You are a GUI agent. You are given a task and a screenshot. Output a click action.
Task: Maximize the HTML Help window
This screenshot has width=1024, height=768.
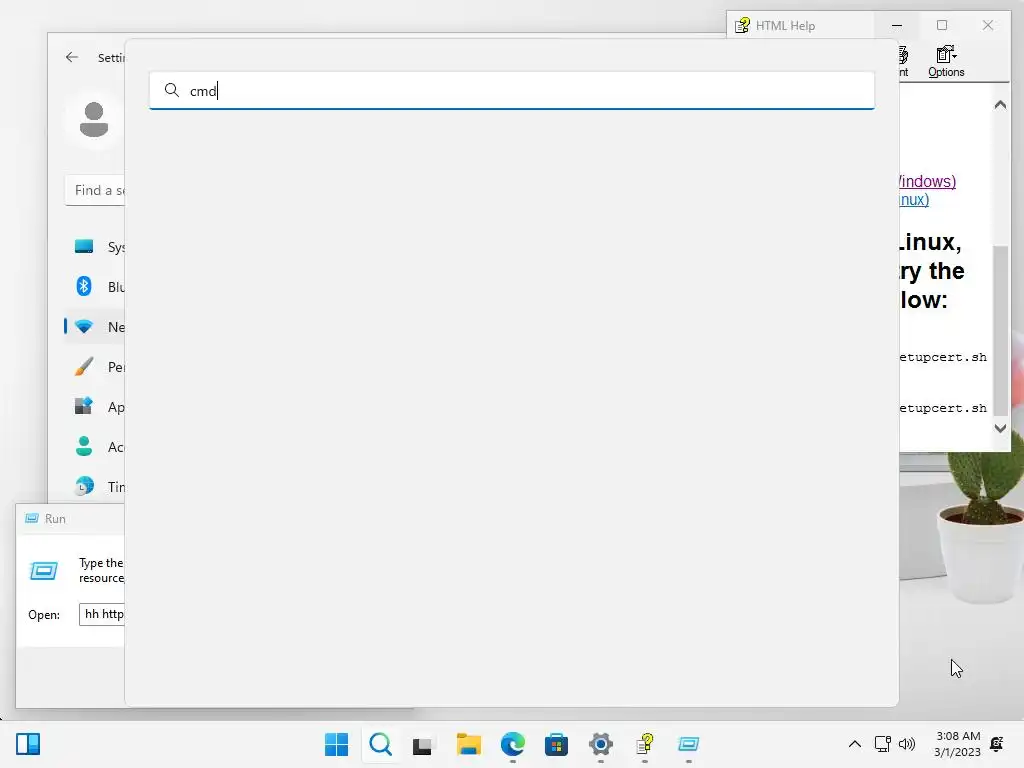[942, 25]
